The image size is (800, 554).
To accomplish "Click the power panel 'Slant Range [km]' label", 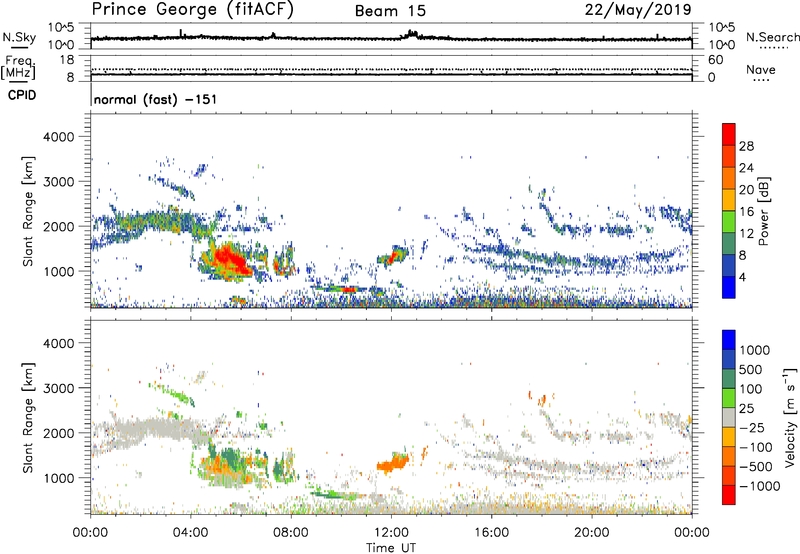I will point(28,211).
